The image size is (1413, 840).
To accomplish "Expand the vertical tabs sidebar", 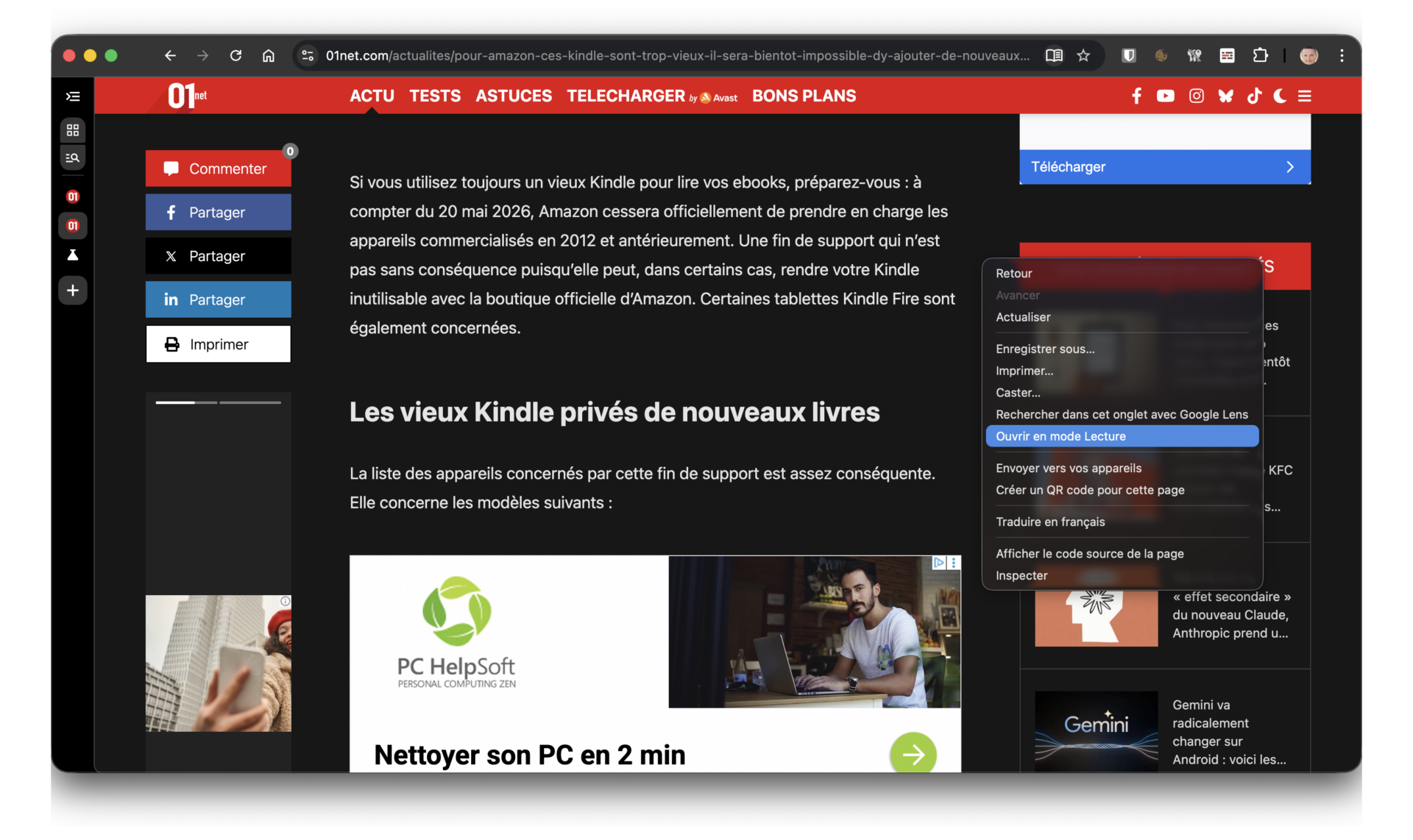I will coord(73,96).
